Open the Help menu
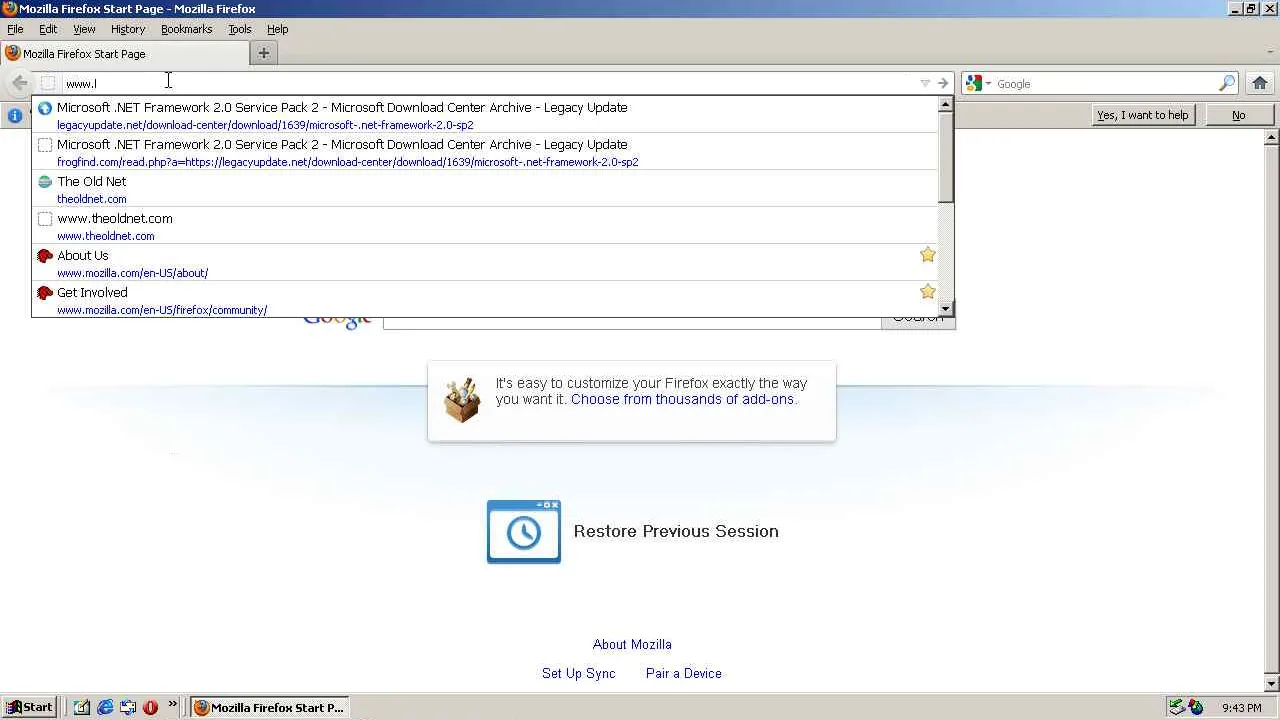The image size is (1280, 720). click(x=277, y=29)
